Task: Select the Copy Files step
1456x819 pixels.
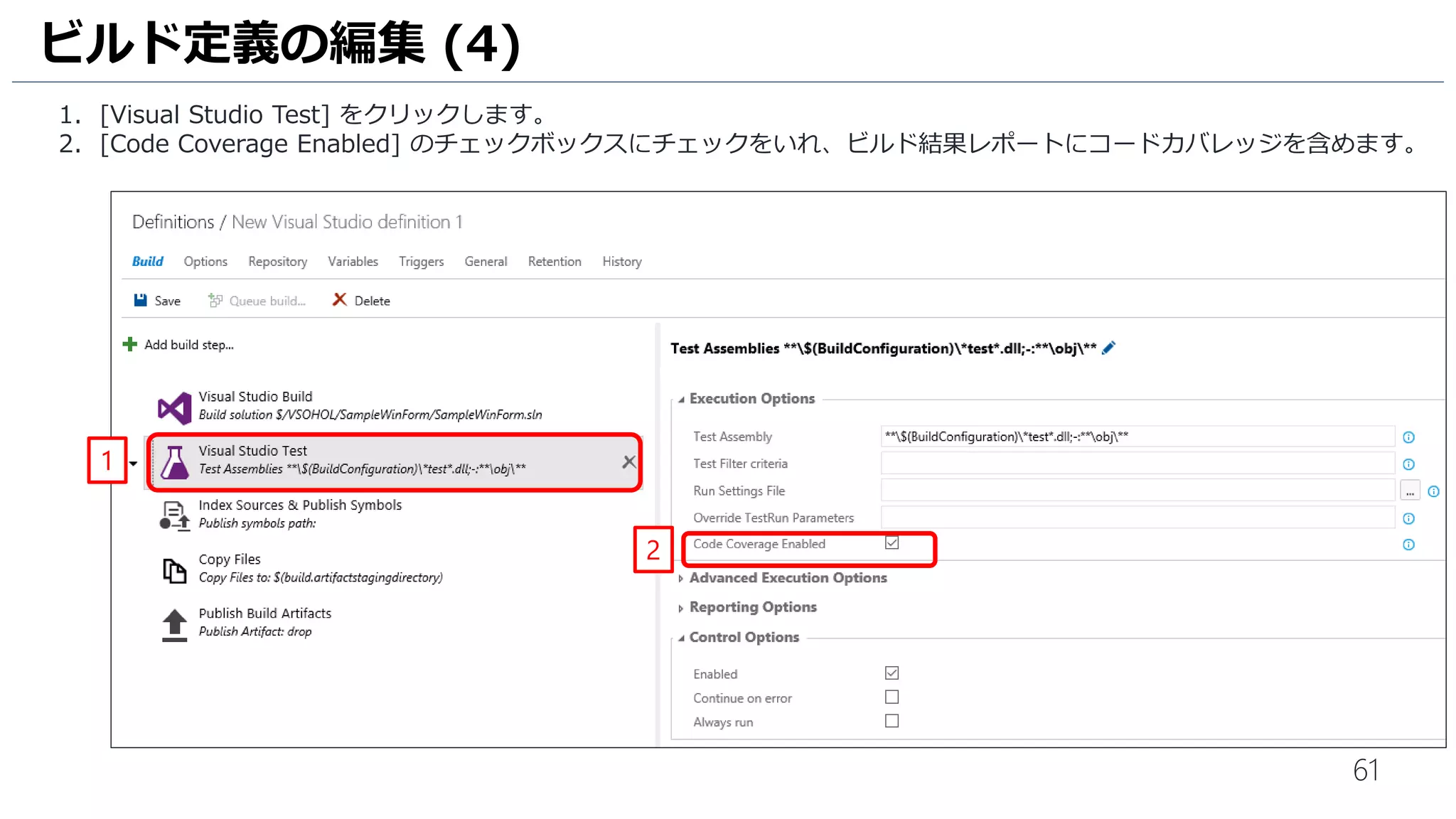Action: click(x=395, y=569)
